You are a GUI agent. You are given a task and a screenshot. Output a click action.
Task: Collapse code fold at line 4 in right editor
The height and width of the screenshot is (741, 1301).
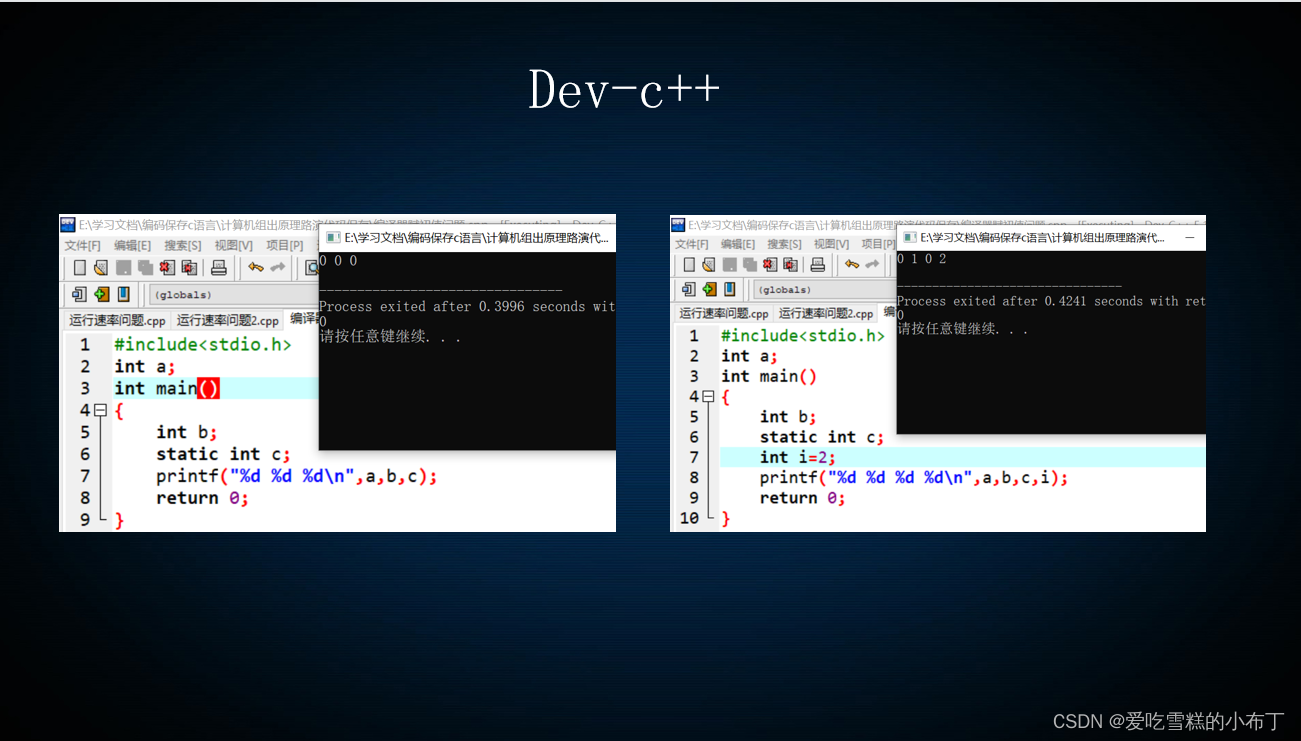click(x=708, y=397)
